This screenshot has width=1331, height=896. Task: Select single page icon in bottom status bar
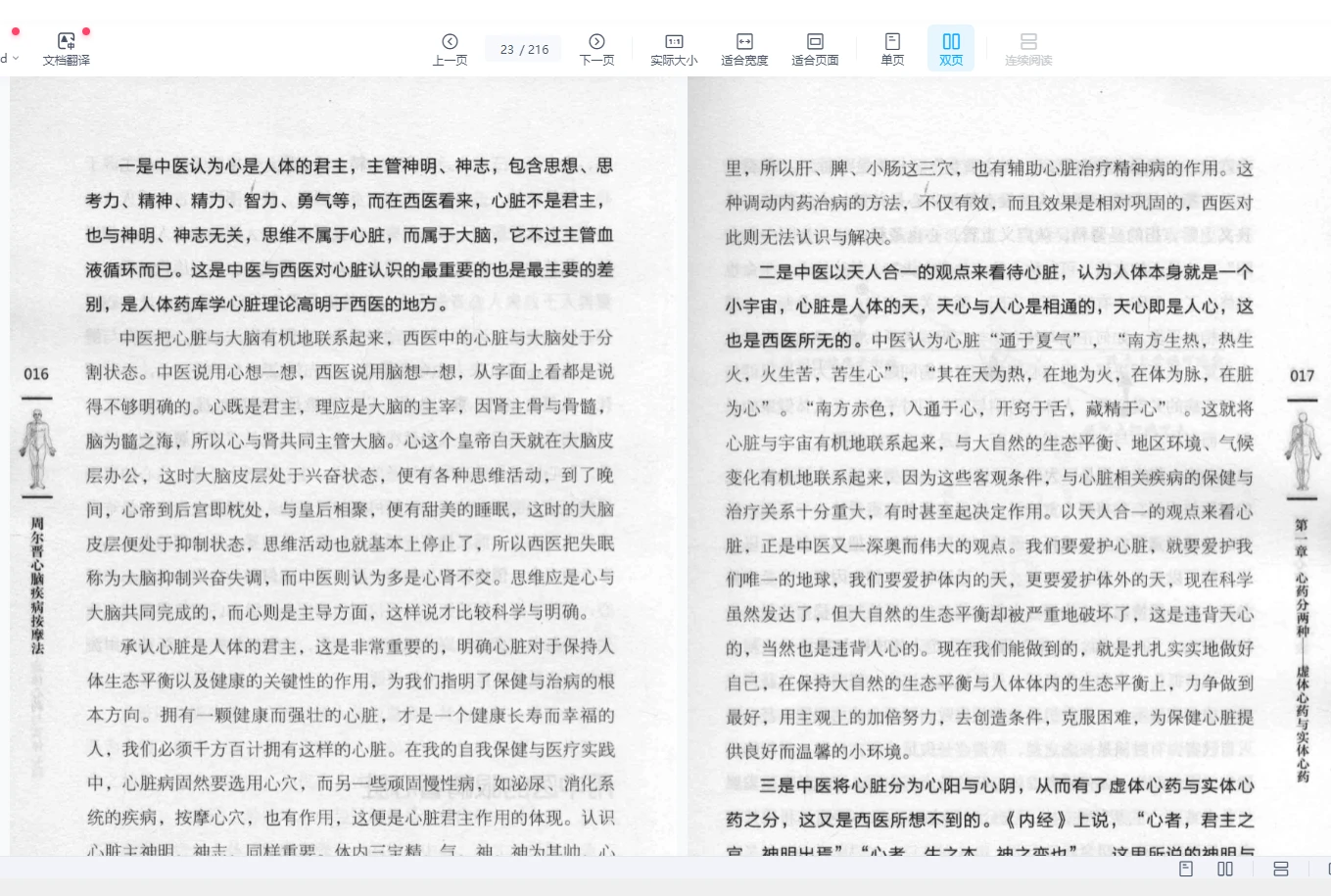point(1186,869)
